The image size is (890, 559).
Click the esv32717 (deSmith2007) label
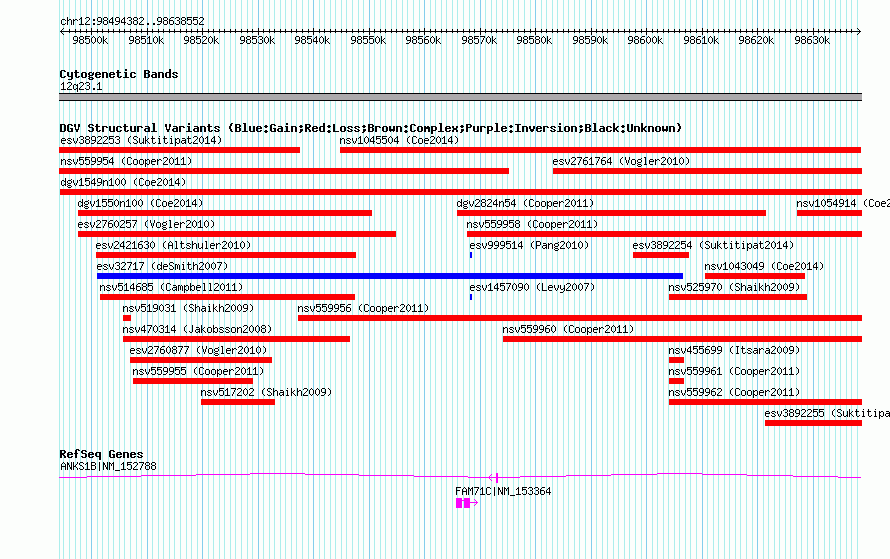tap(162, 266)
